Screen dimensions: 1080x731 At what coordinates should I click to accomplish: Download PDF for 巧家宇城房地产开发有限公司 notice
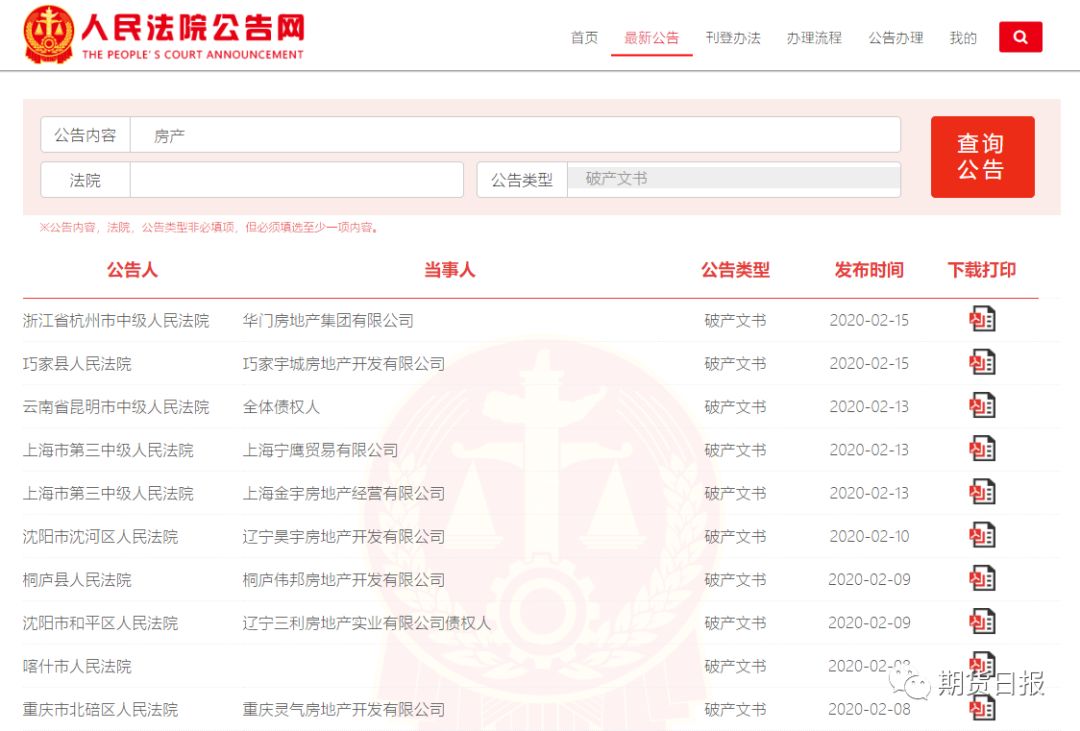(x=982, y=362)
